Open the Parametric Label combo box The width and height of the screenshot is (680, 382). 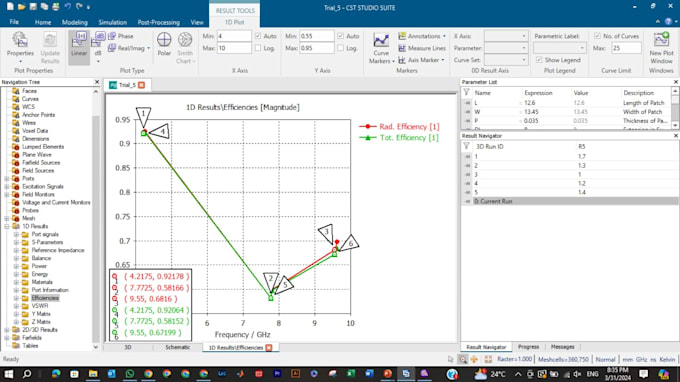(x=559, y=48)
